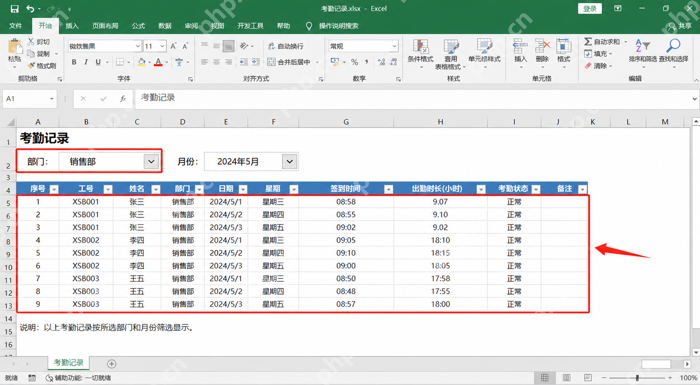The image size is (700, 385).
Task: Click the 共享 (Share) button
Action: [x=679, y=26]
